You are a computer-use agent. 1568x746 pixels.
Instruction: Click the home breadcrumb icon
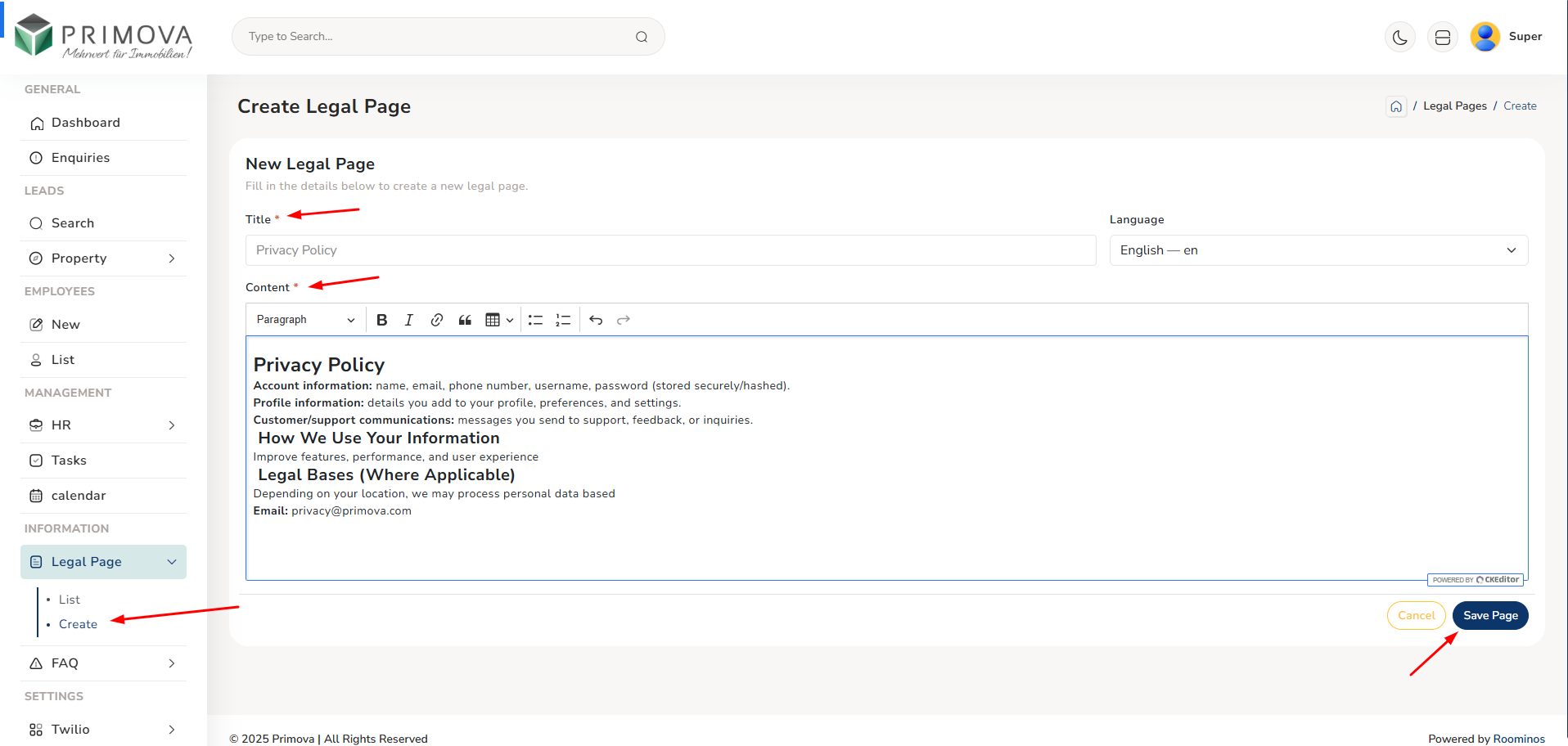tap(1396, 106)
